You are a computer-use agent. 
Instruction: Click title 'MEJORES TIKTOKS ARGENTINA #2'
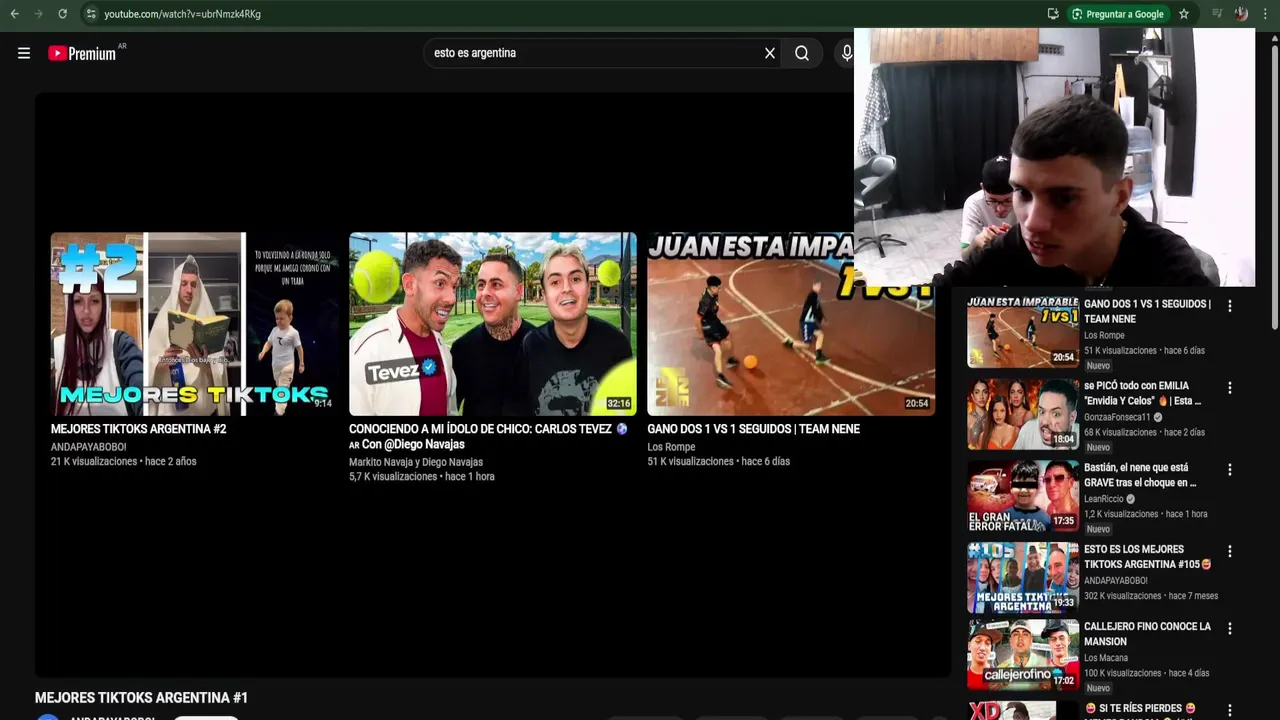click(138, 429)
